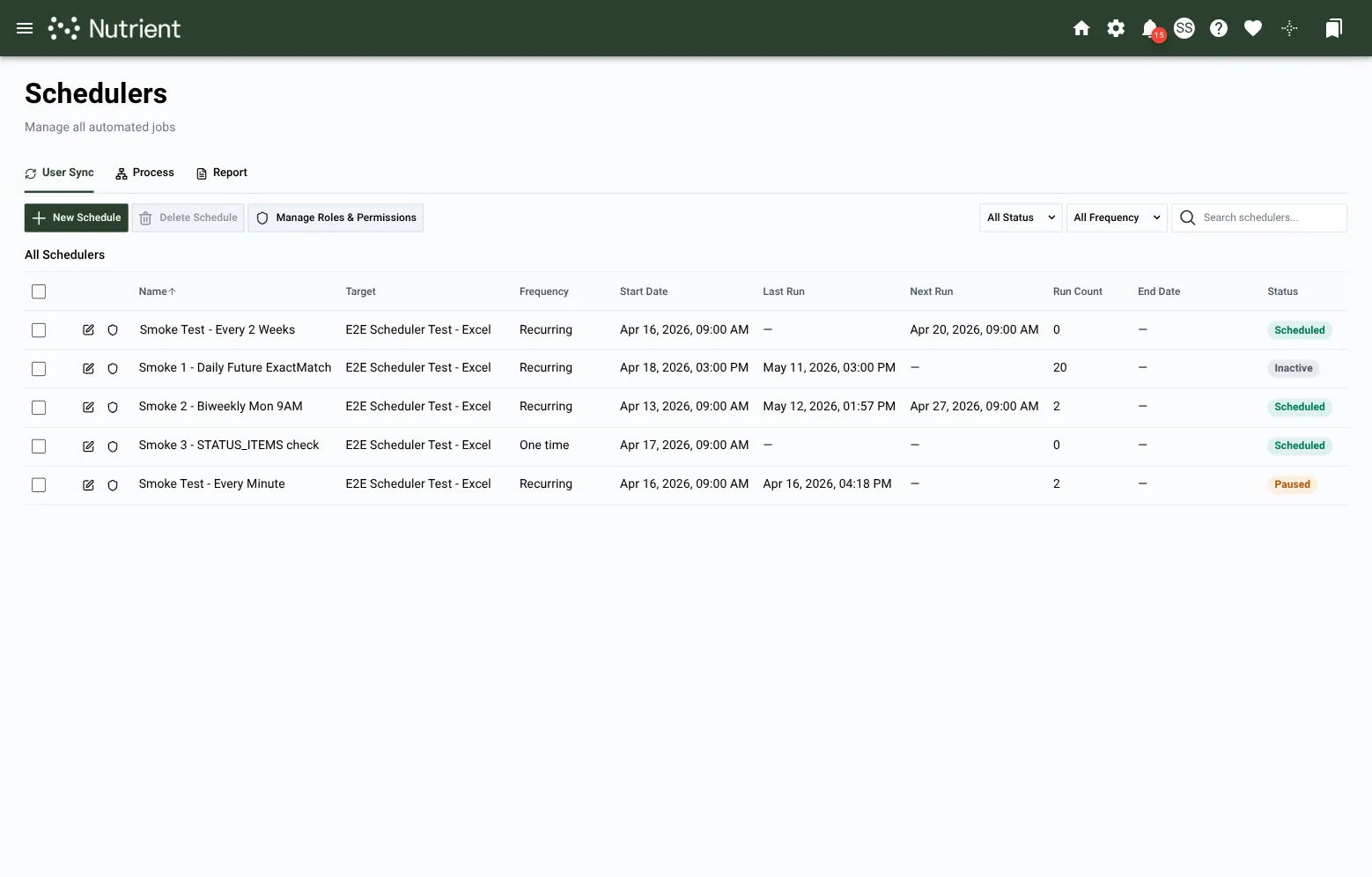Open the bookmarks icon in top bar

coord(1334,28)
